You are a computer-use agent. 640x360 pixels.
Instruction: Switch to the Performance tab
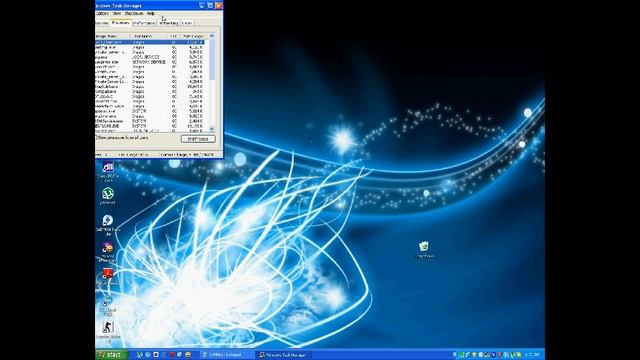pos(144,23)
